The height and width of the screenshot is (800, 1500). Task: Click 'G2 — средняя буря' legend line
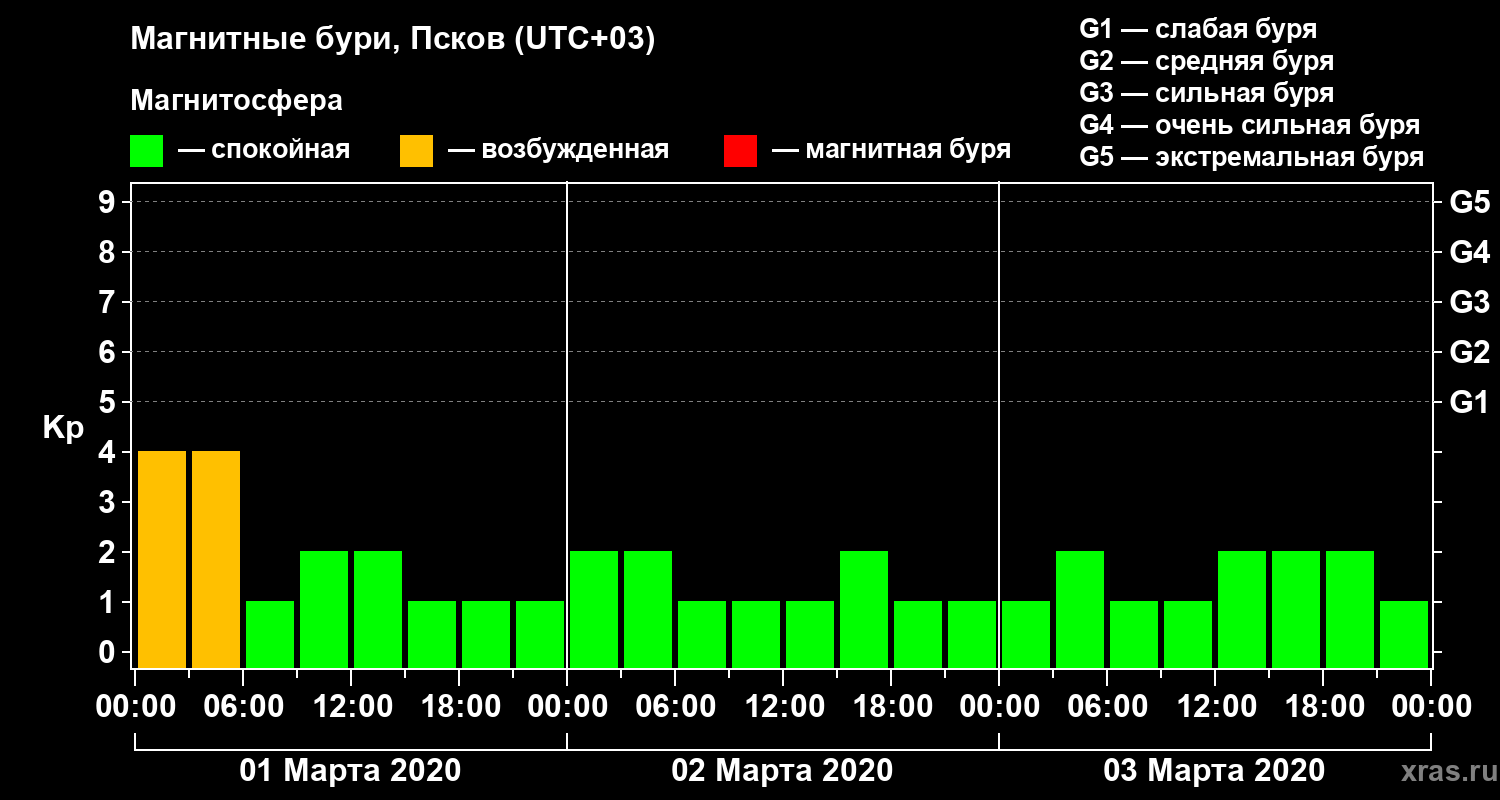tap(1207, 61)
